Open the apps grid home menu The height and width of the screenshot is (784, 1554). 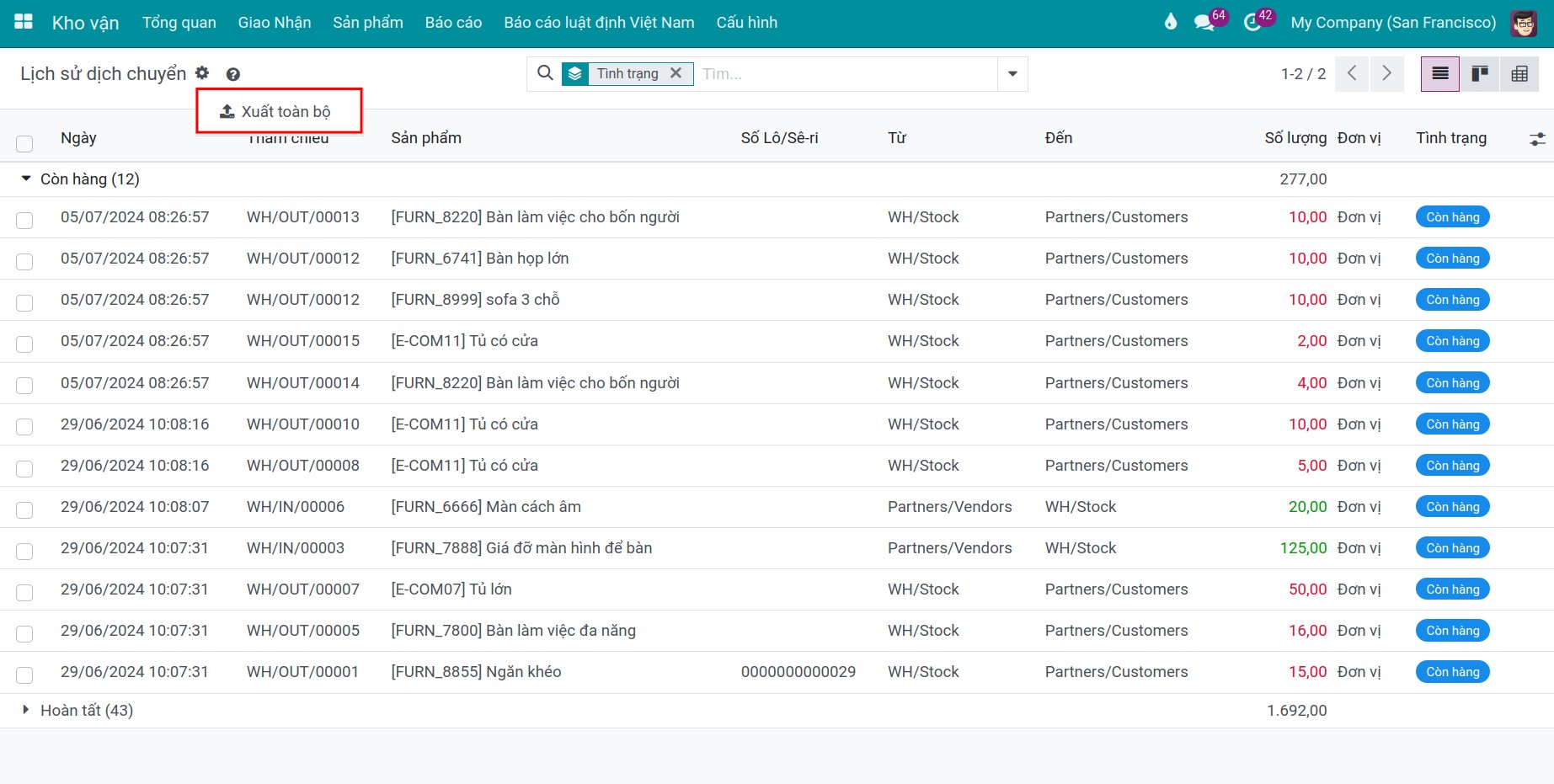24,22
